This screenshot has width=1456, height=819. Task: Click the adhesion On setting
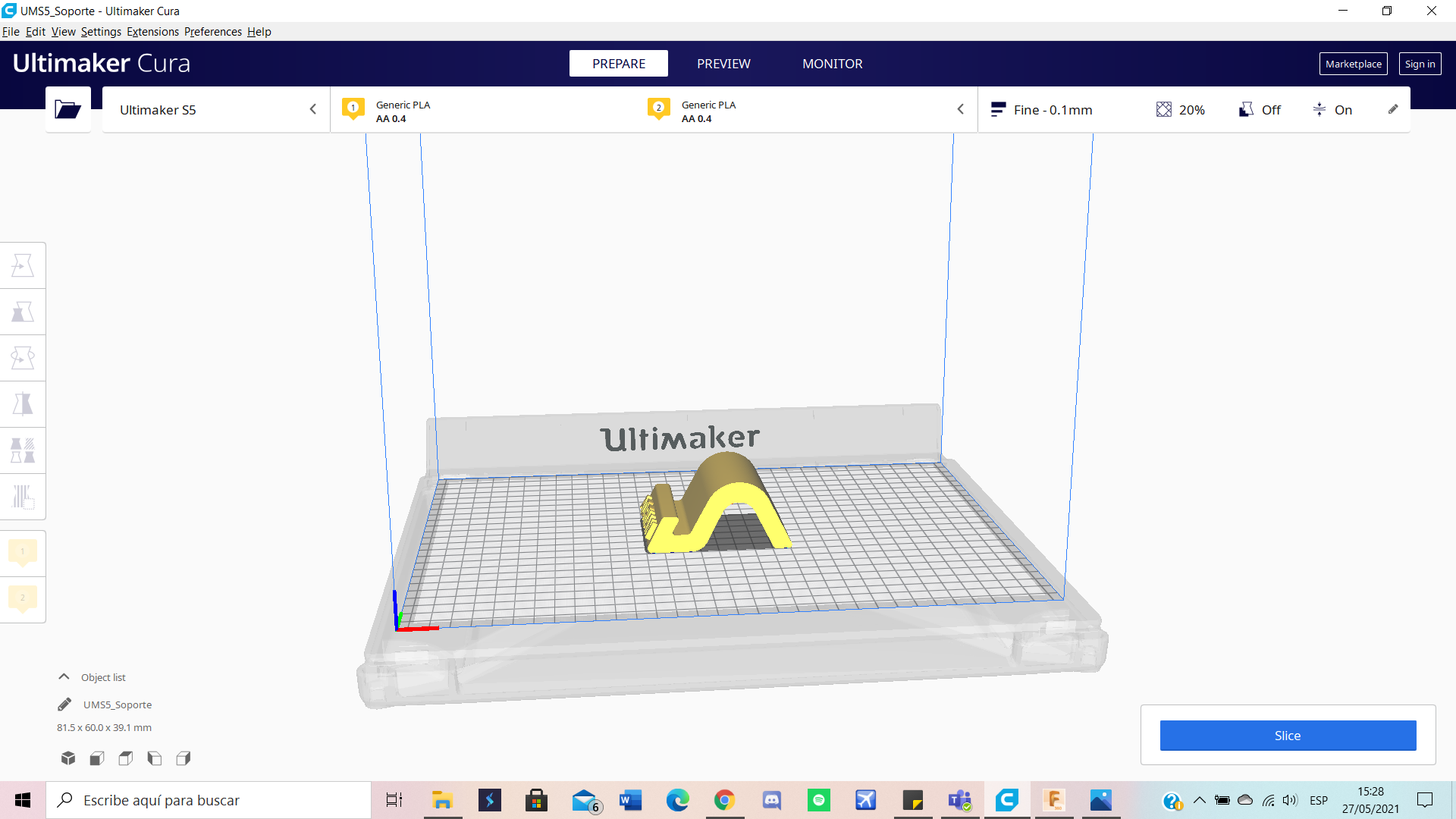click(x=1332, y=110)
